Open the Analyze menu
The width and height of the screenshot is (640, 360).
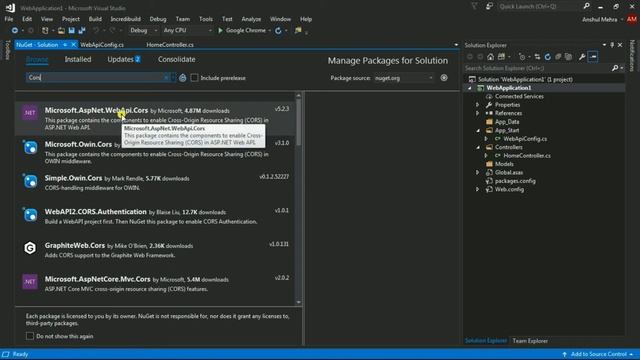click(251, 19)
